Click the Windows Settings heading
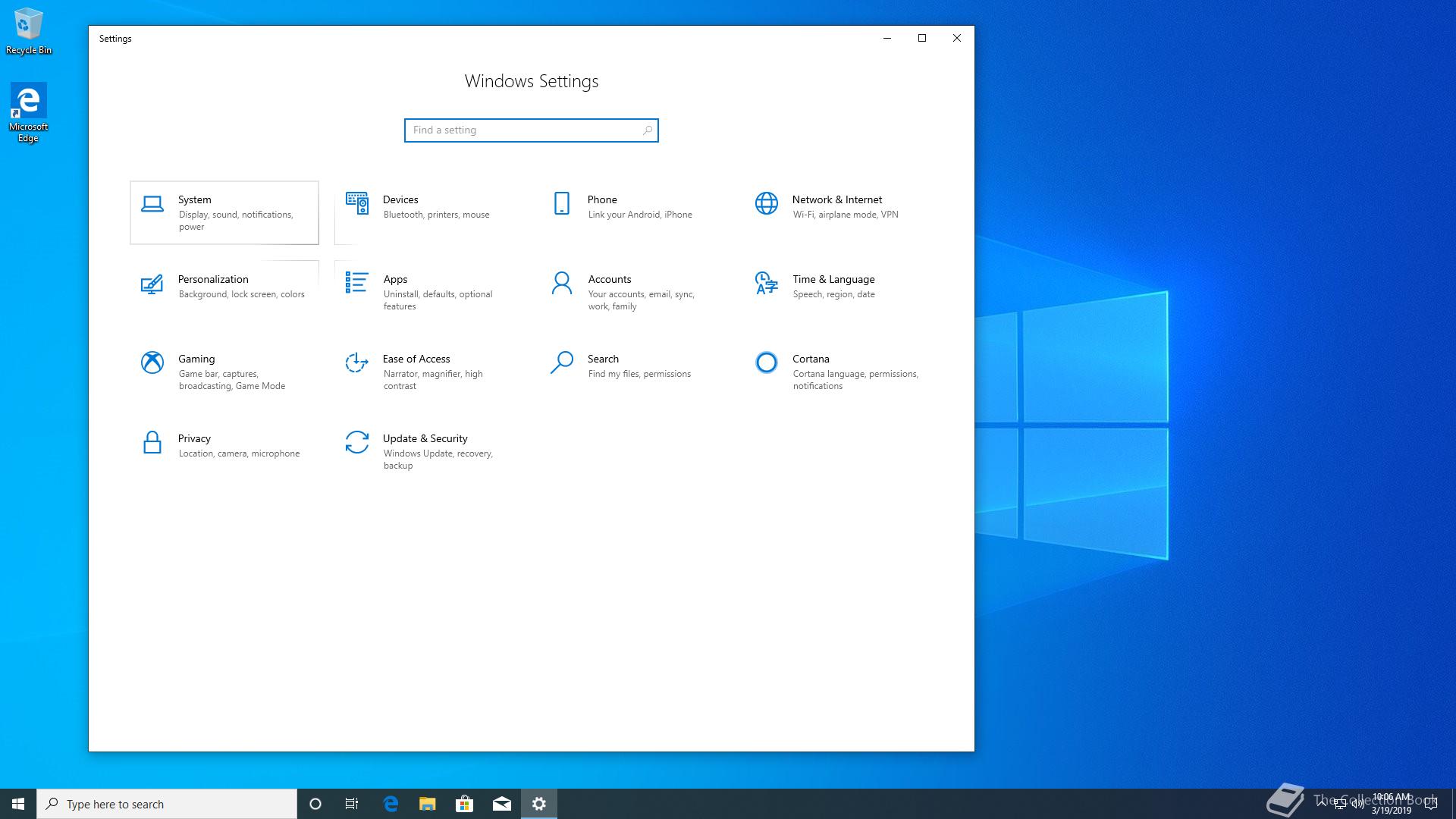1456x819 pixels. [532, 81]
